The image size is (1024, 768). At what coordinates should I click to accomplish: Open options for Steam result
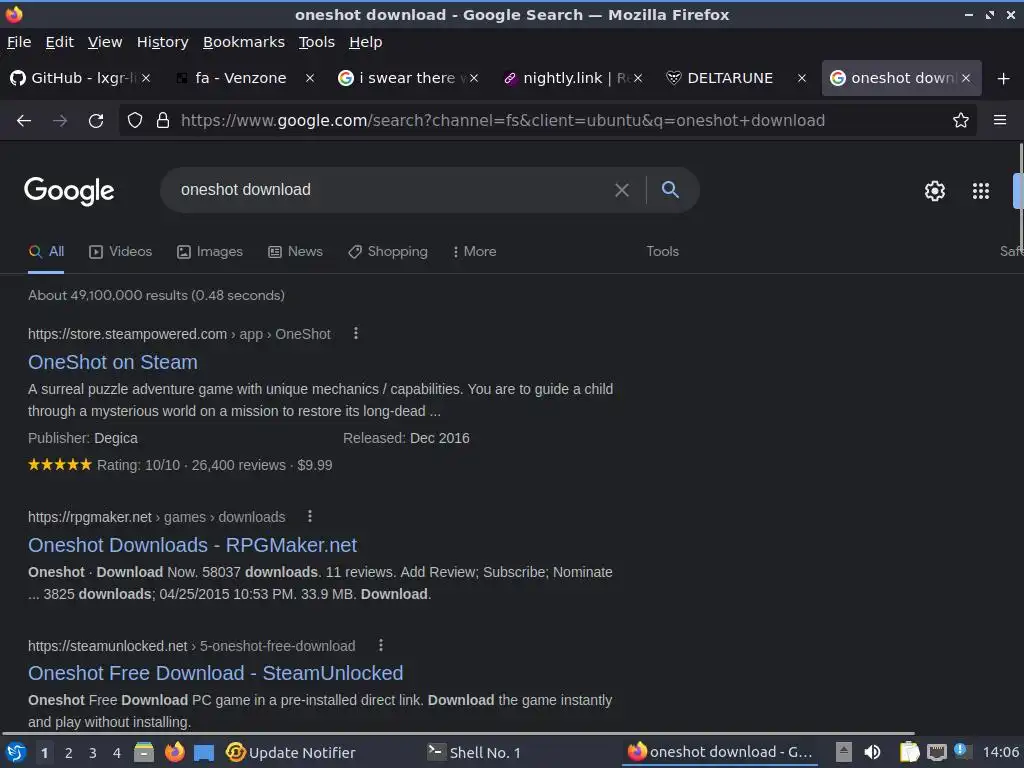(356, 334)
